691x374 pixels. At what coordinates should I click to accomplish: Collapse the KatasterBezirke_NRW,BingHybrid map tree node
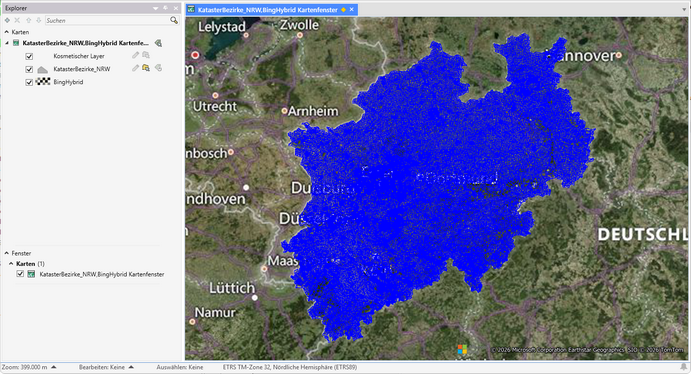(7, 43)
